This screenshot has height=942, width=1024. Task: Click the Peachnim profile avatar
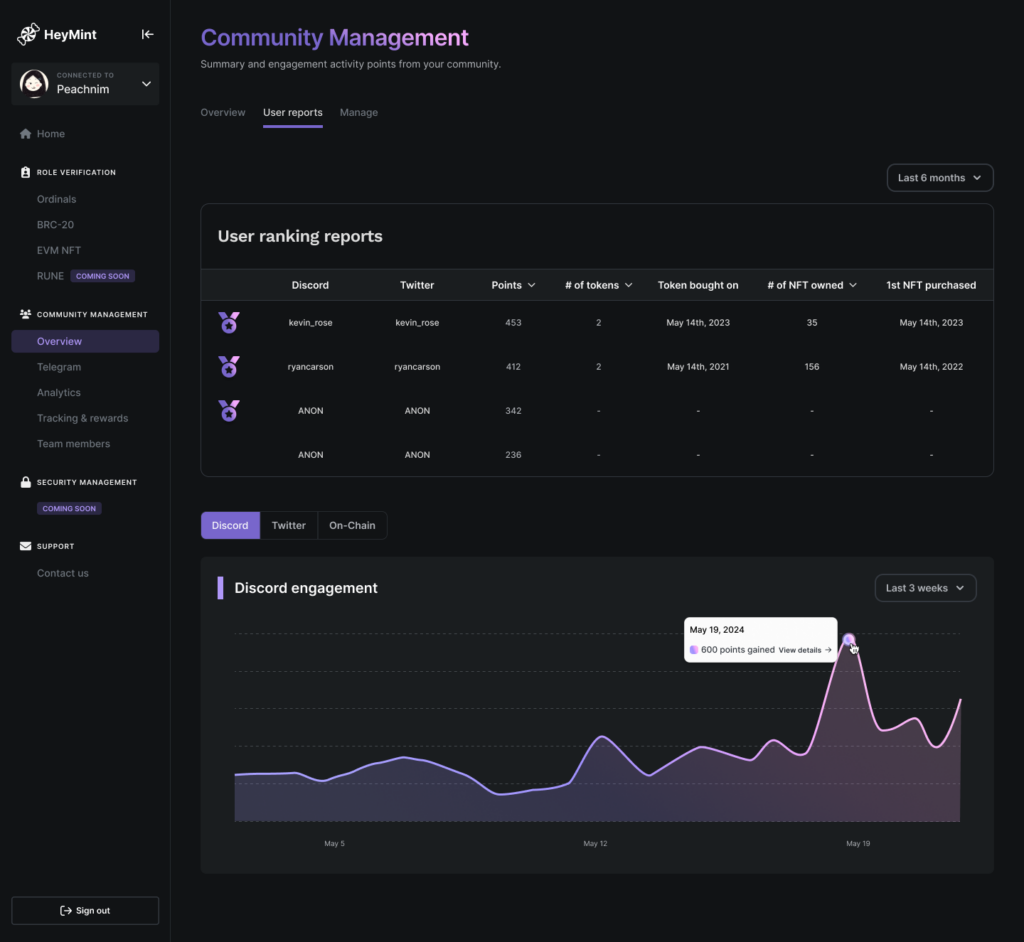coord(35,84)
